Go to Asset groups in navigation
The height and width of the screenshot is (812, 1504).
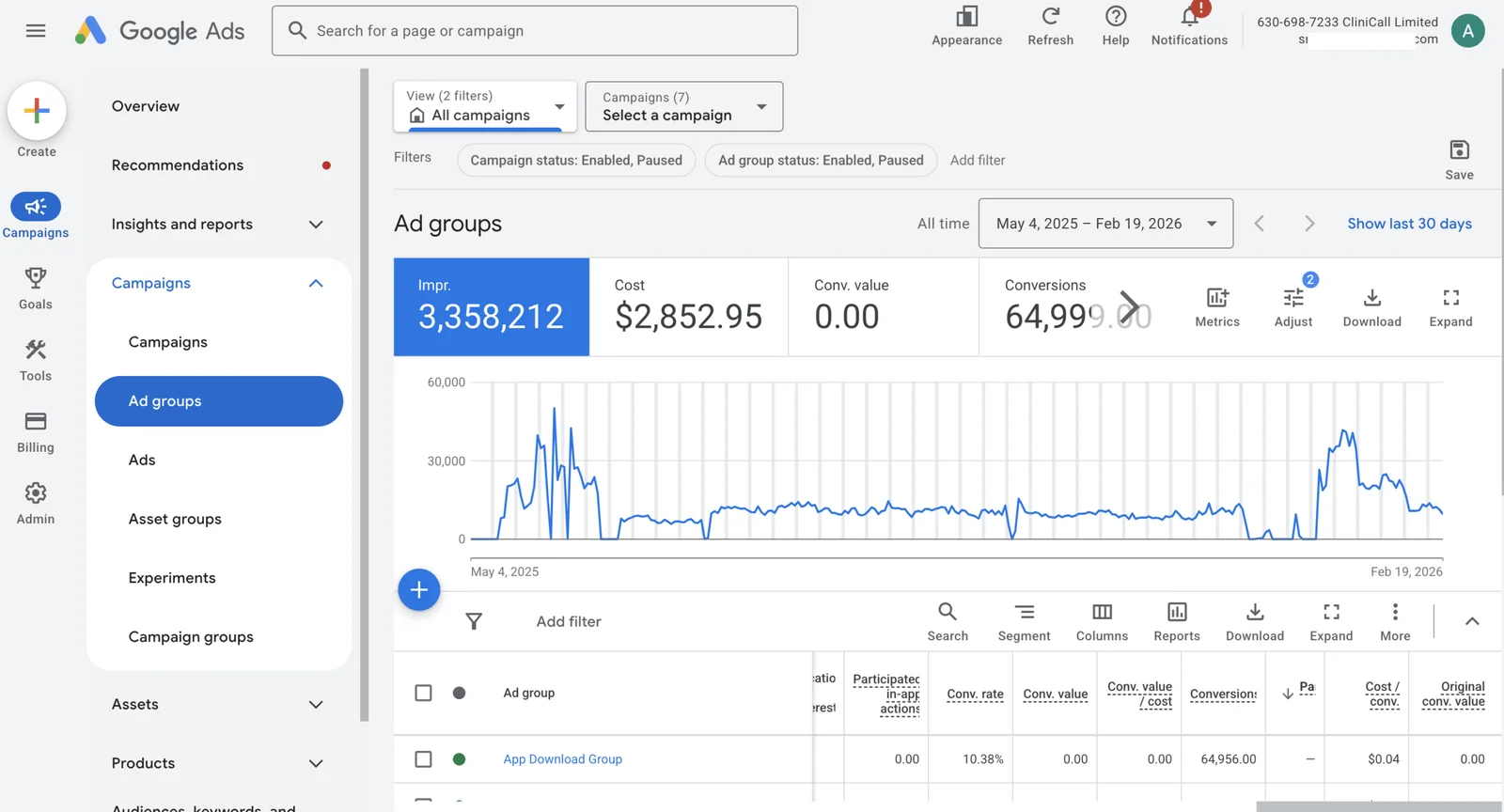[x=175, y=519]
